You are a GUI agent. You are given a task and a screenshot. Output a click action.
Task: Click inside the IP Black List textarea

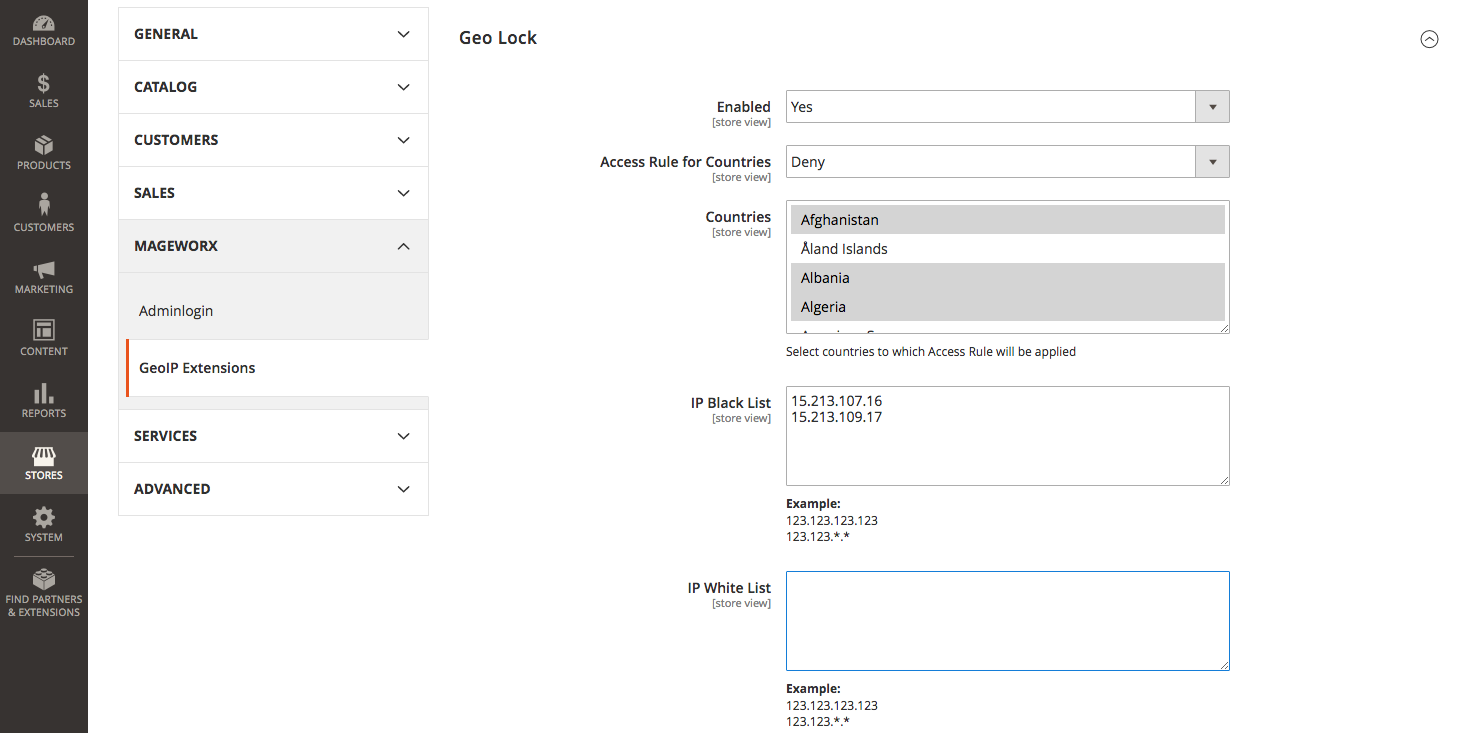(1007, 436)
